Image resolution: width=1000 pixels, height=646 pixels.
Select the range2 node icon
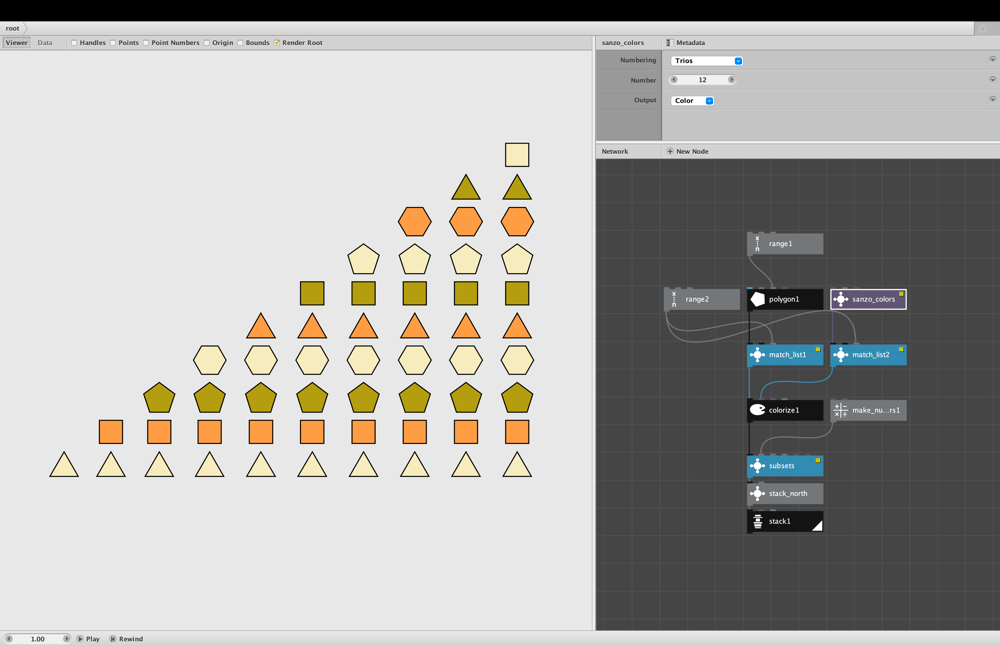pyautogui.click(x=674, y=299)
